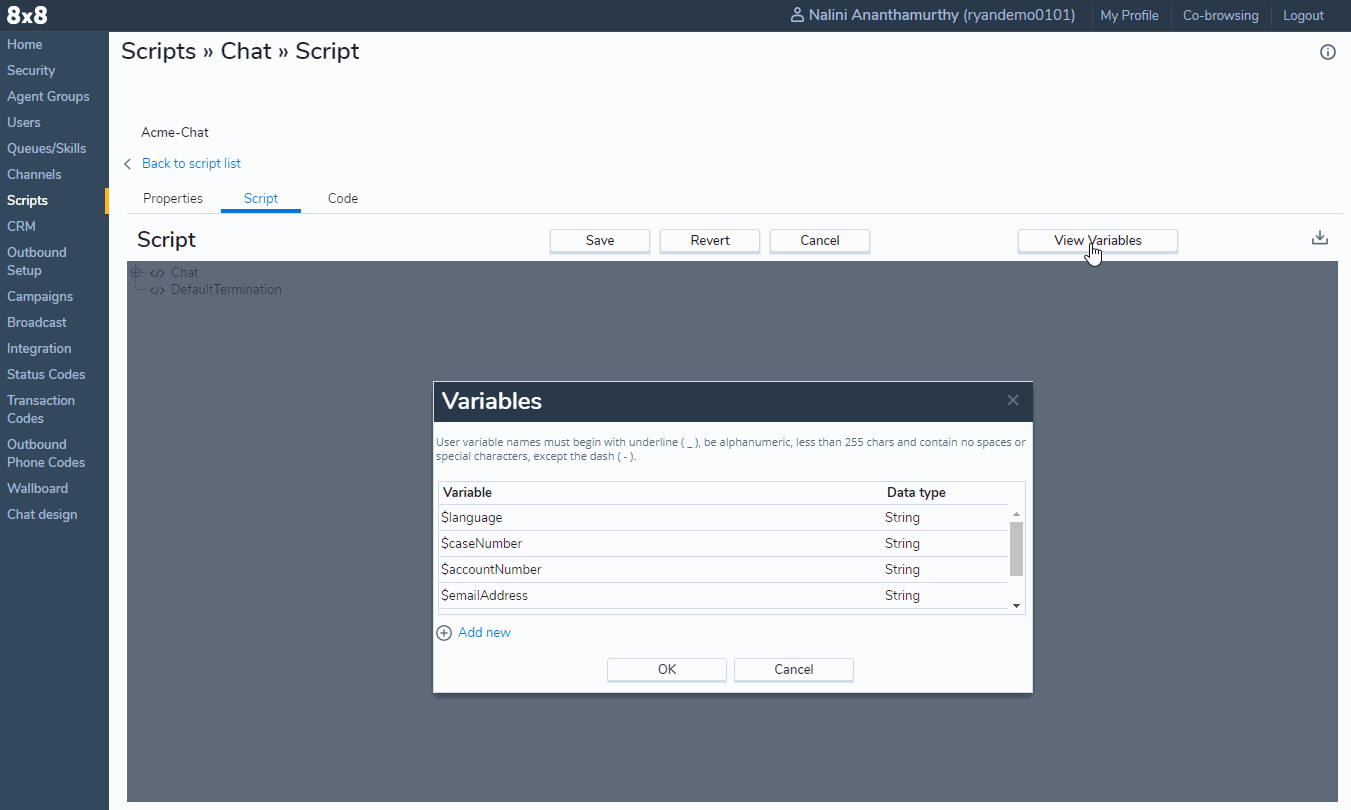The height and width of the screenshot is (810, 1351).
Task: Confirm the Variables dialog with OK
Action: pos(667,669)
